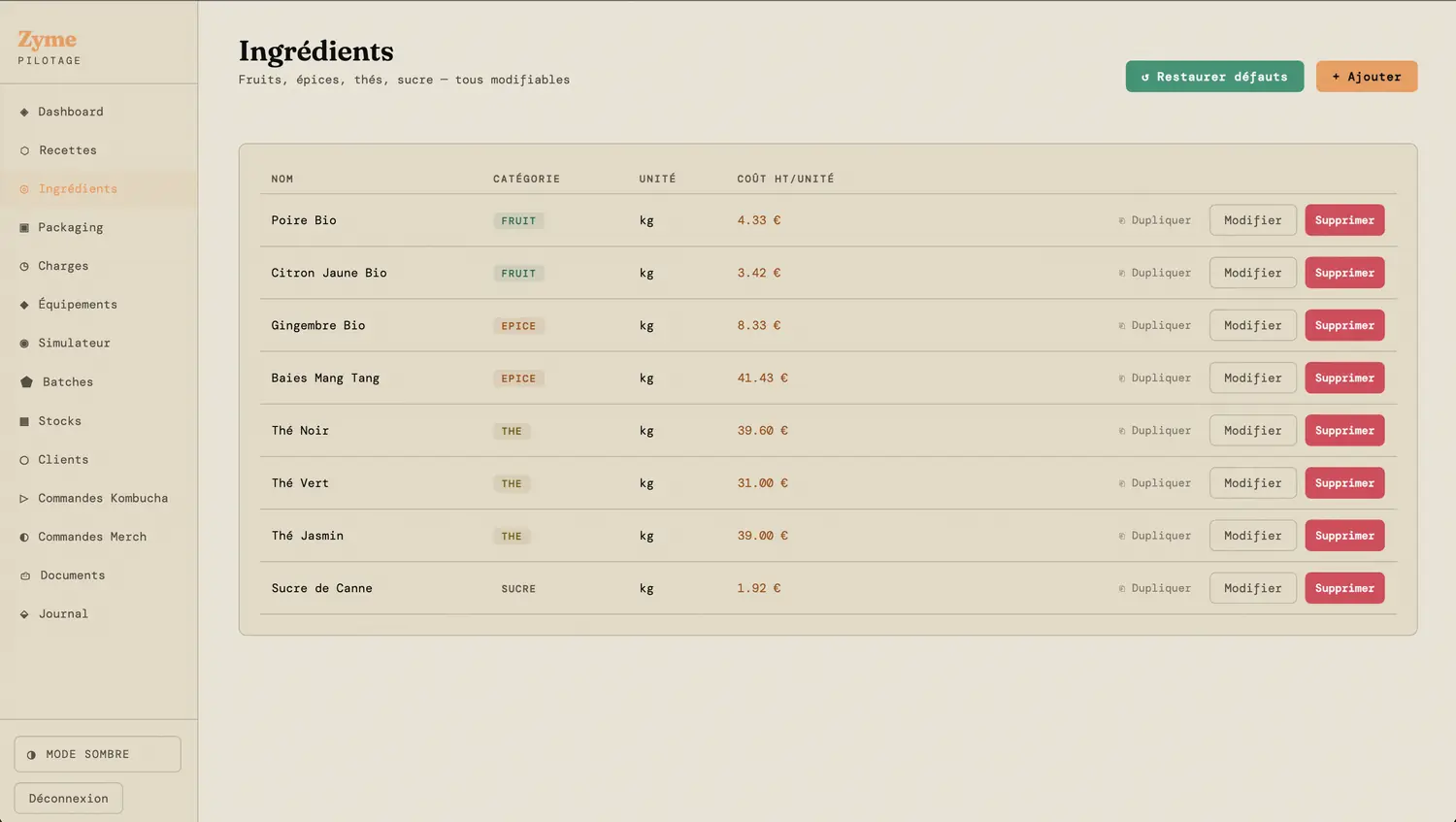
Task: Open the Équipements diamond icon
Action: 24,305
